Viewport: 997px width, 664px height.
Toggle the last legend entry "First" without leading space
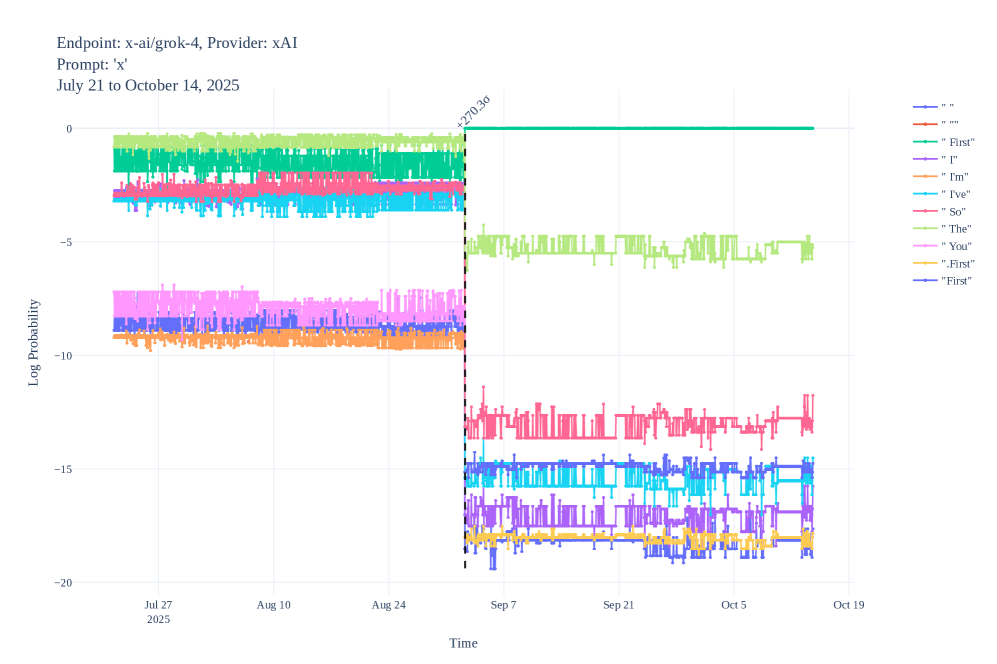pyautogui.click(x=943, y=280)
